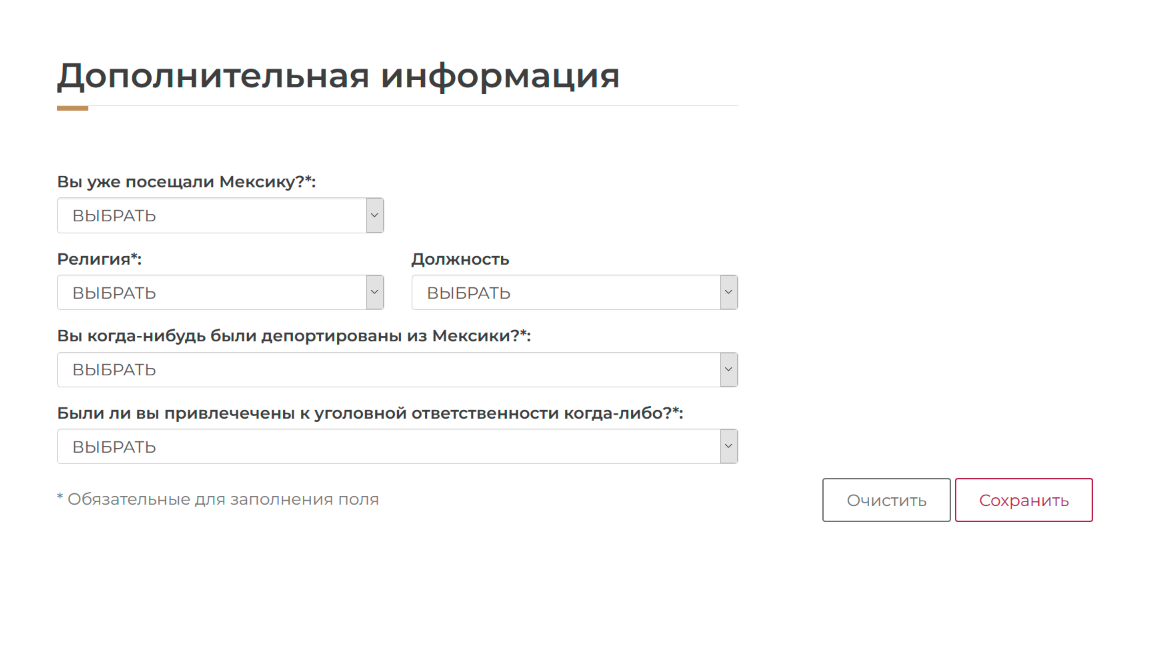This screenshot has width=1150, height=650.
Task: Open the Должность select field
Action: pyautogui.click(x=566, y=293)
